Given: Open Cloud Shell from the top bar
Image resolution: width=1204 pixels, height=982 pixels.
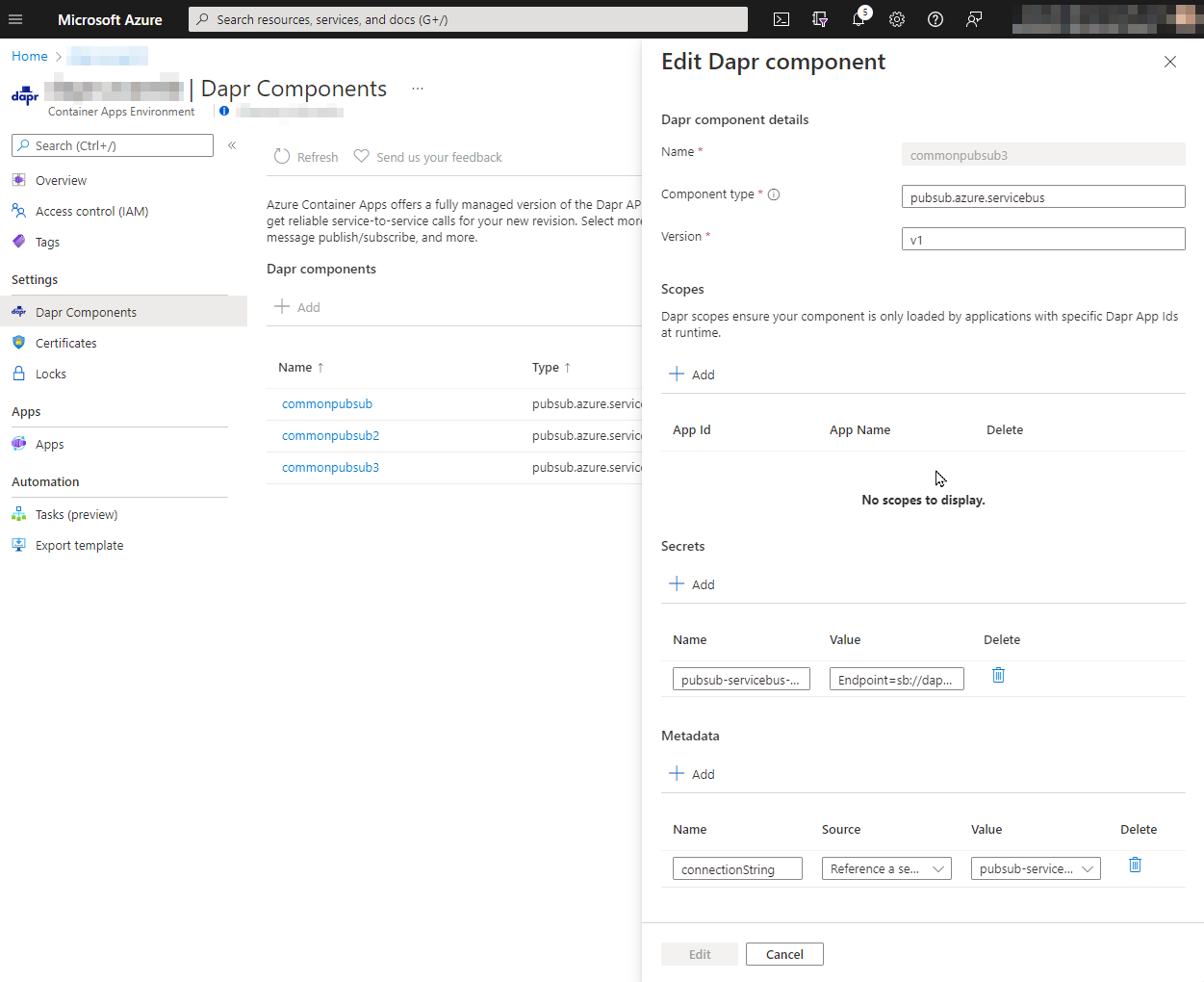Looking at the screenshot, I should pos(781,19).
